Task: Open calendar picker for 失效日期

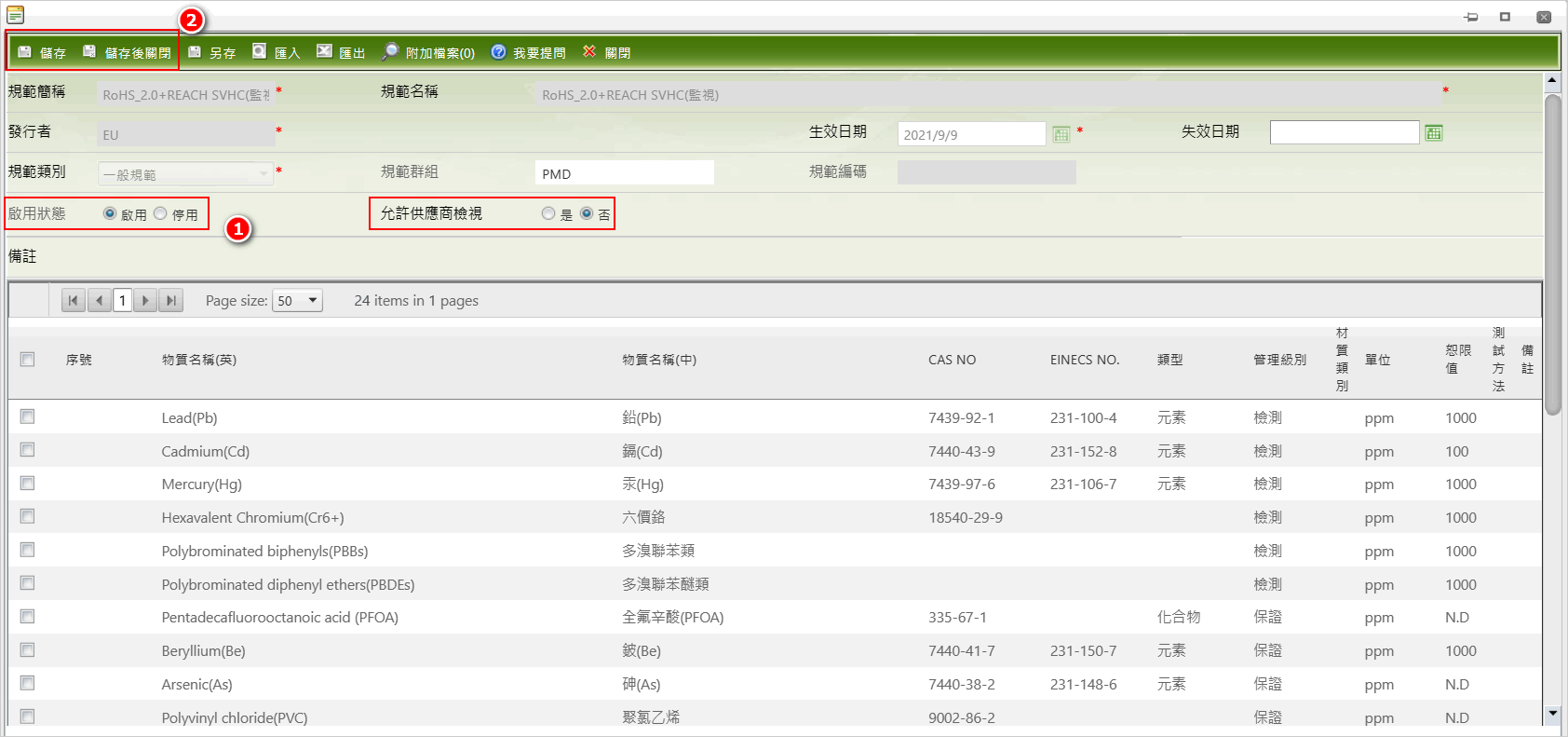Action: pyautogui.click(x=1434, y=133)
